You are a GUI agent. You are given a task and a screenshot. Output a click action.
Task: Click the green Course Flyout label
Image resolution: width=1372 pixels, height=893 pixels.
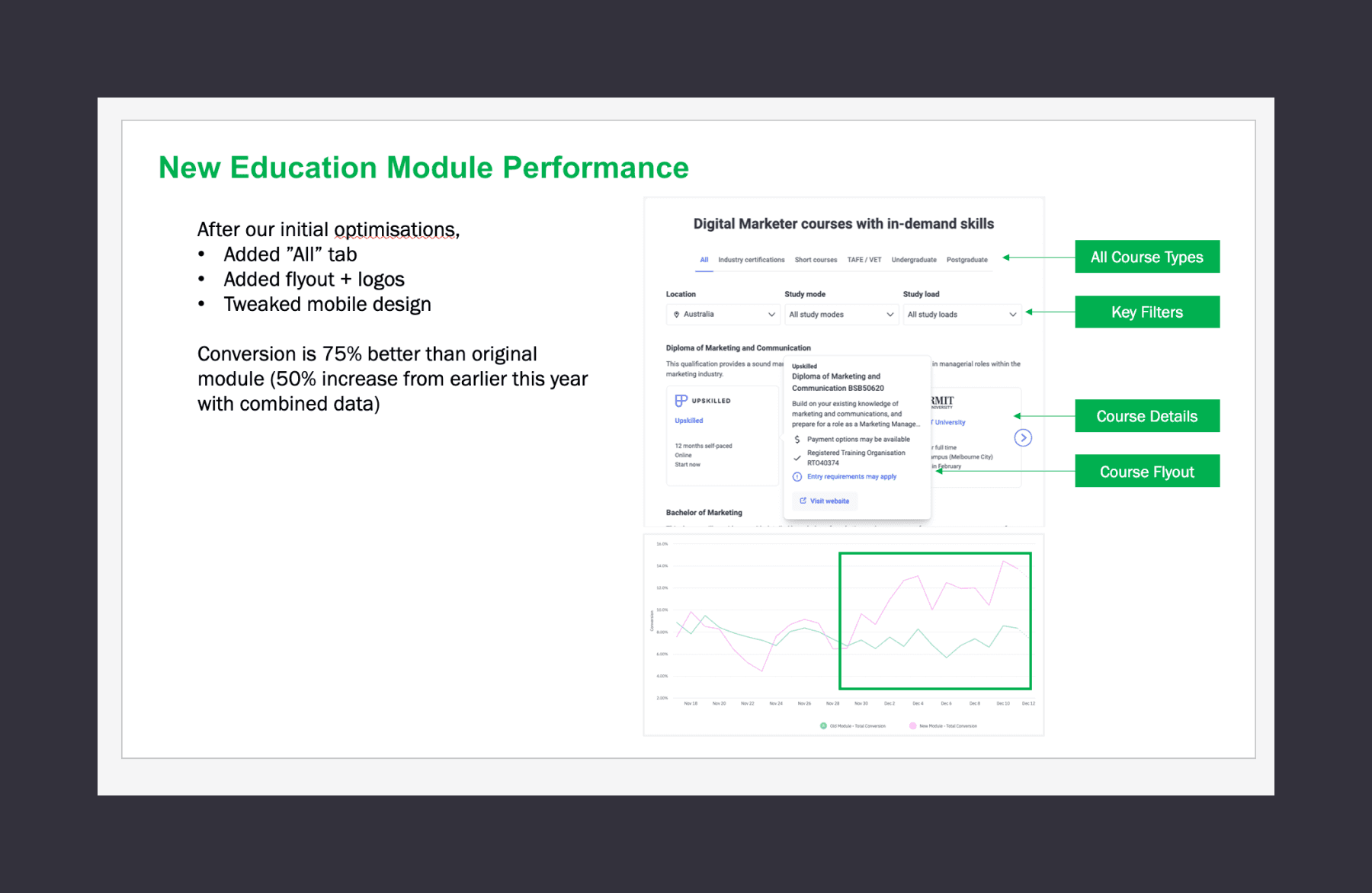[1147, 472]
